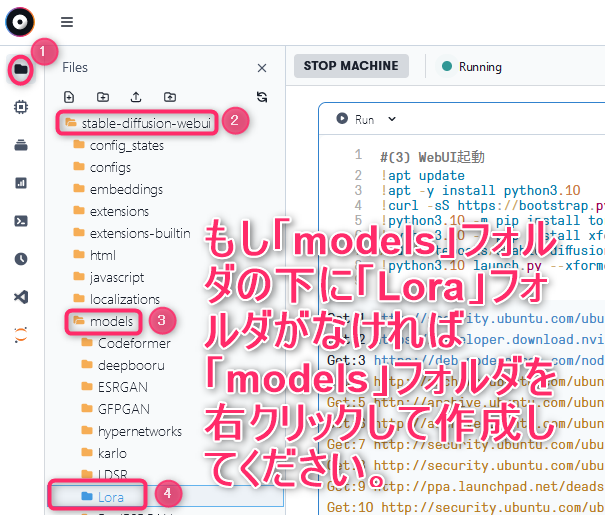Click the New File icon

[x=69, y=97]
